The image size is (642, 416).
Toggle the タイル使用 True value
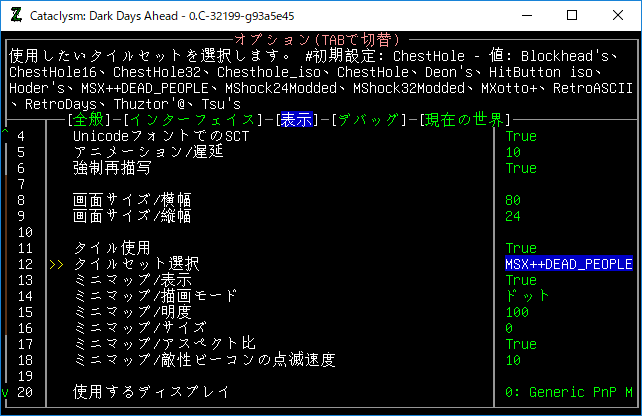(521, 248)
